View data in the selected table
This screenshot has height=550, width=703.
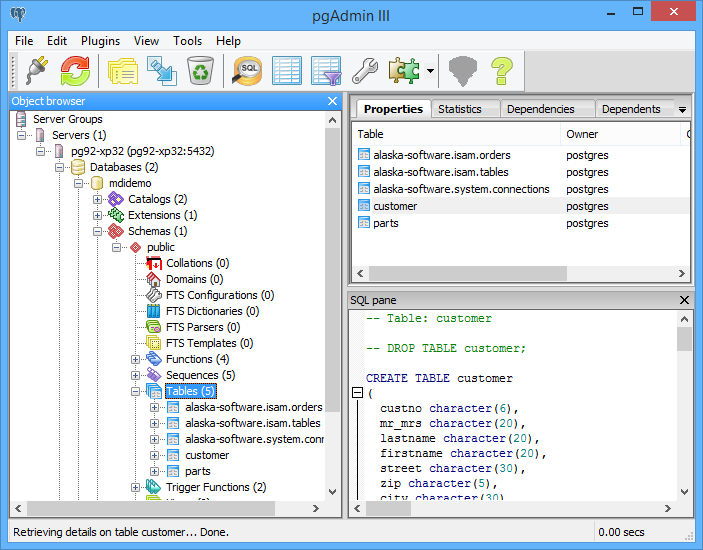point(287,70)
